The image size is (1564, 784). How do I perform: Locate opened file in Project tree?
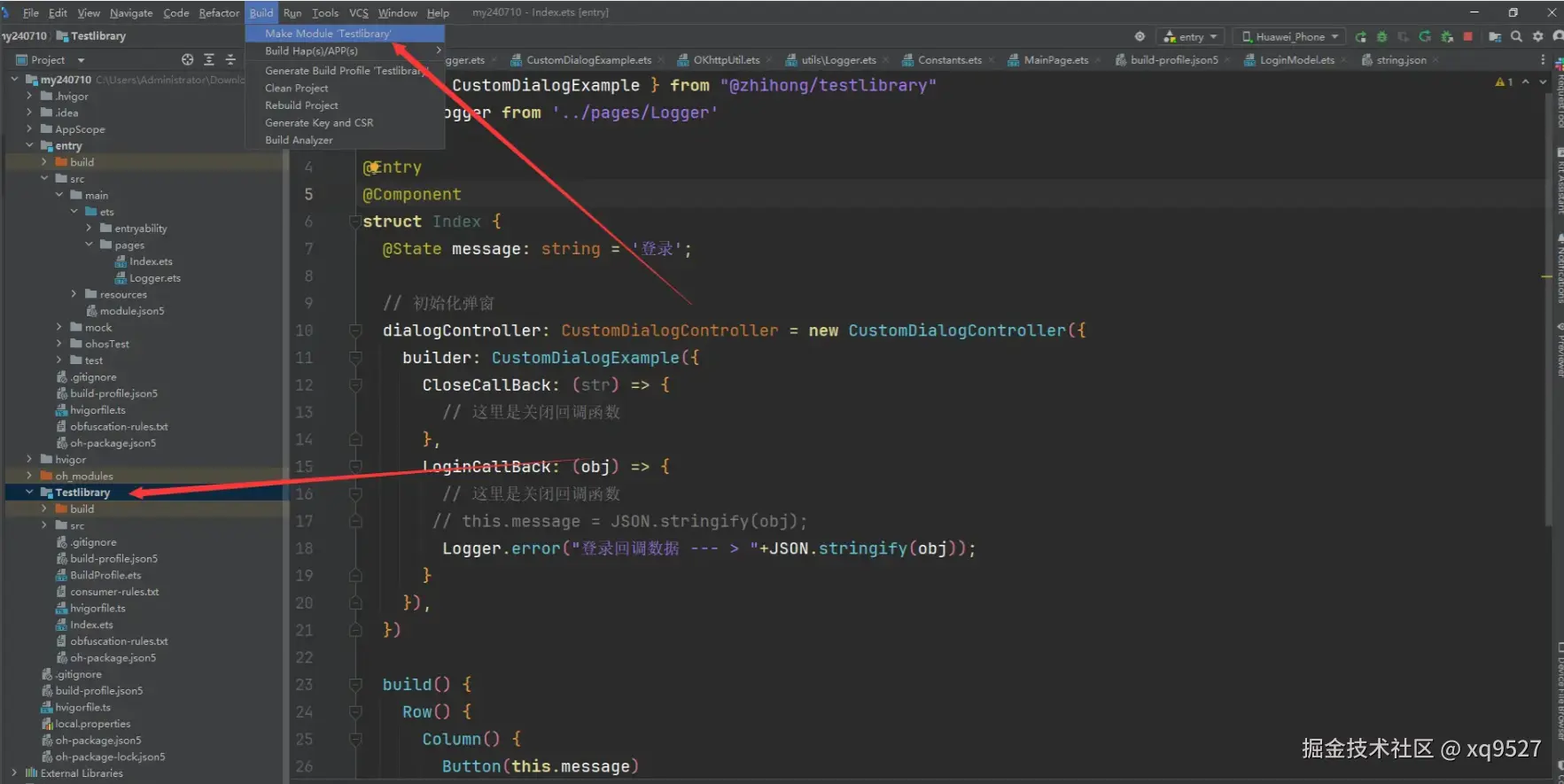tap(187, 59)
